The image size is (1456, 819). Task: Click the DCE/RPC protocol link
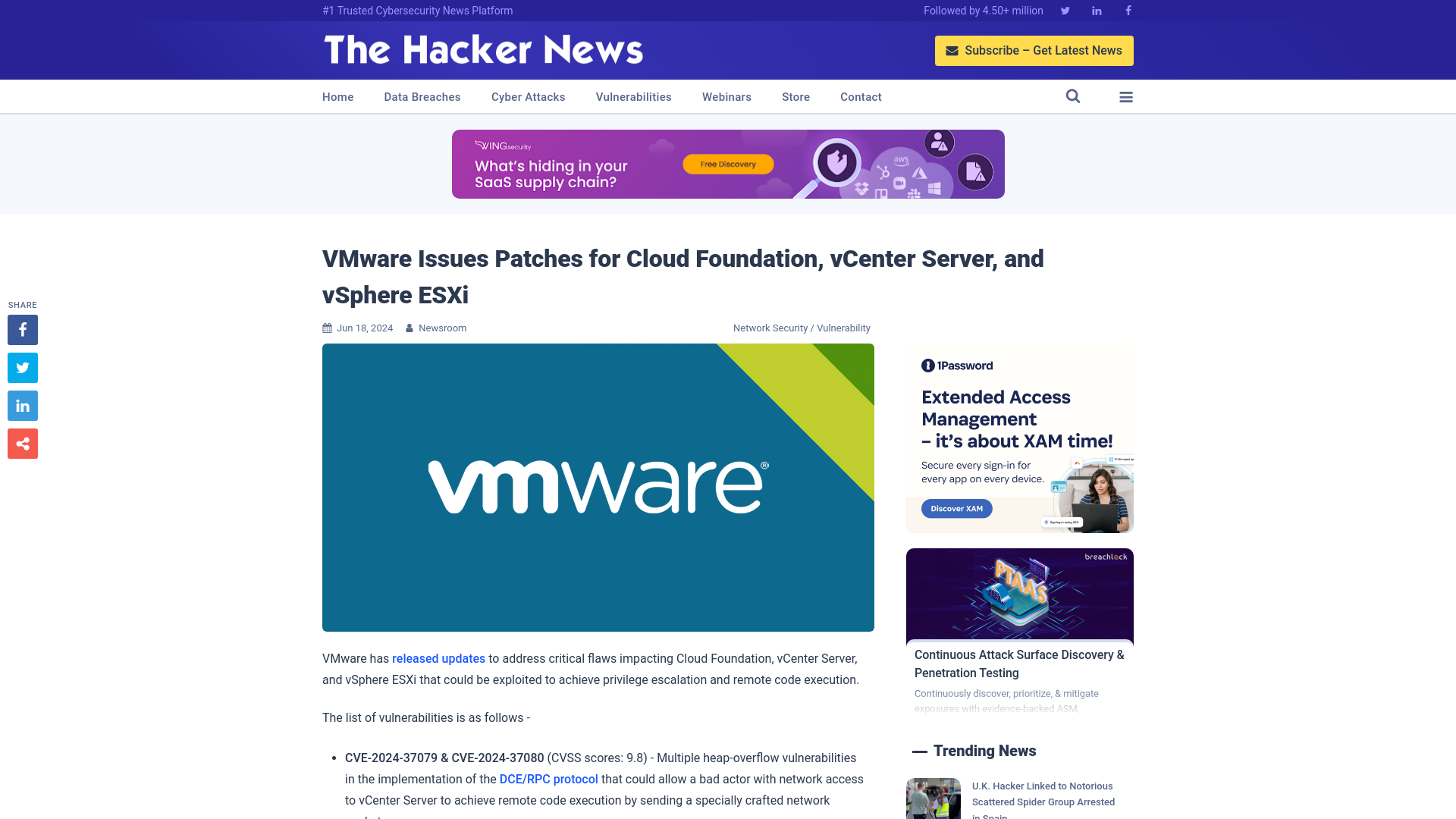(548, 779)
